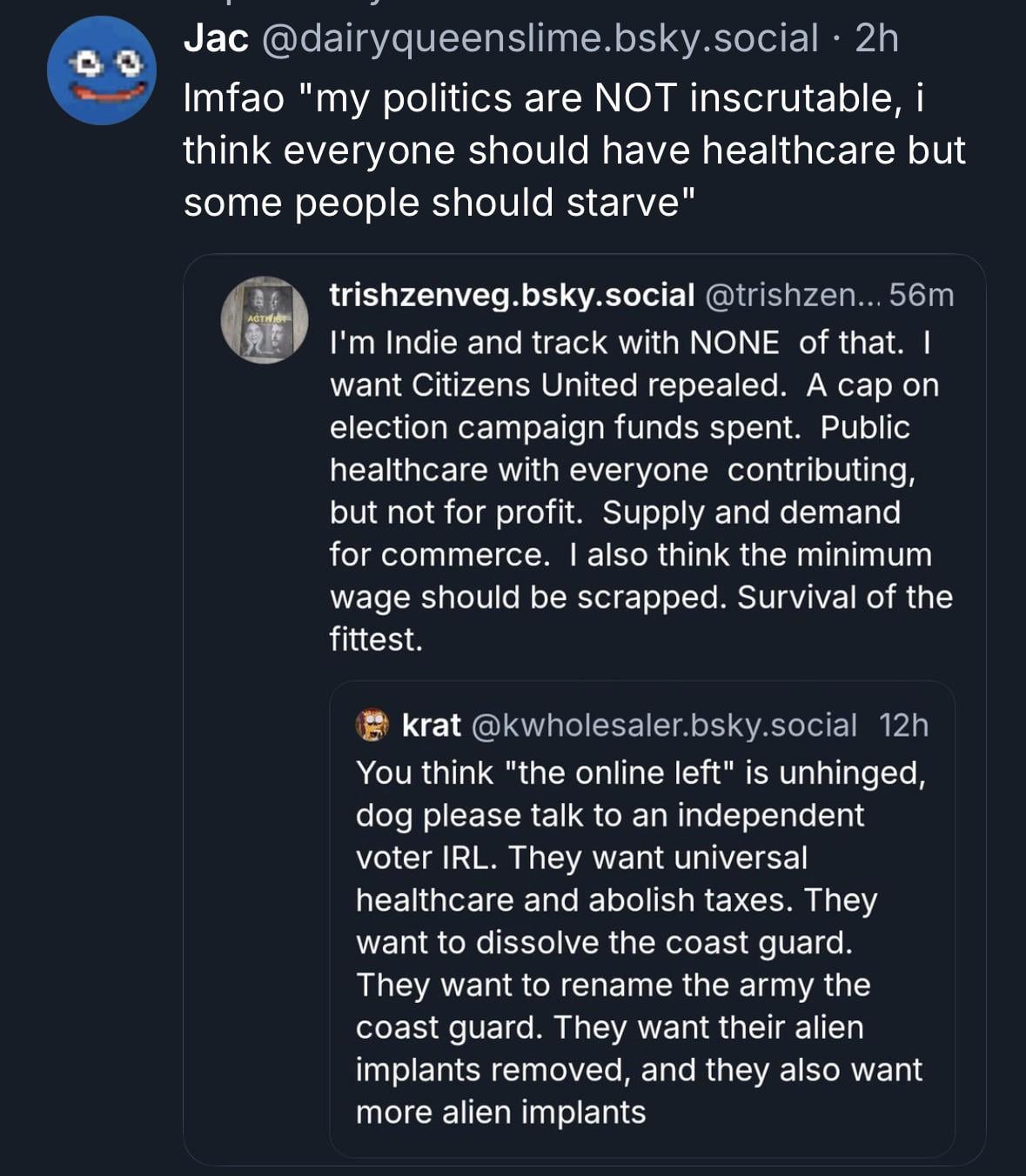Click the krat display name

(432, 725)
